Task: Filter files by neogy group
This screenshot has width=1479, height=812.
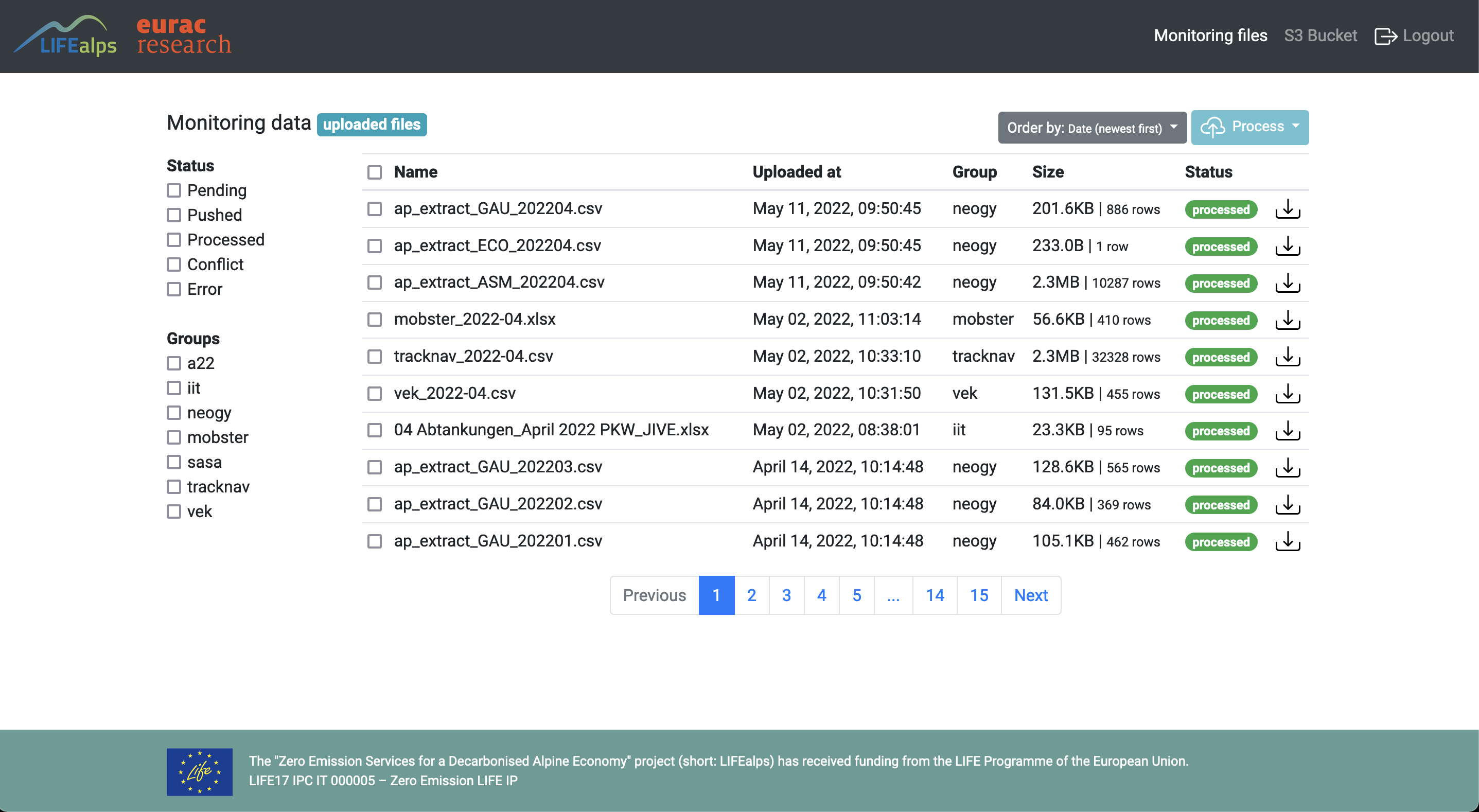Action: click(174, 412)
